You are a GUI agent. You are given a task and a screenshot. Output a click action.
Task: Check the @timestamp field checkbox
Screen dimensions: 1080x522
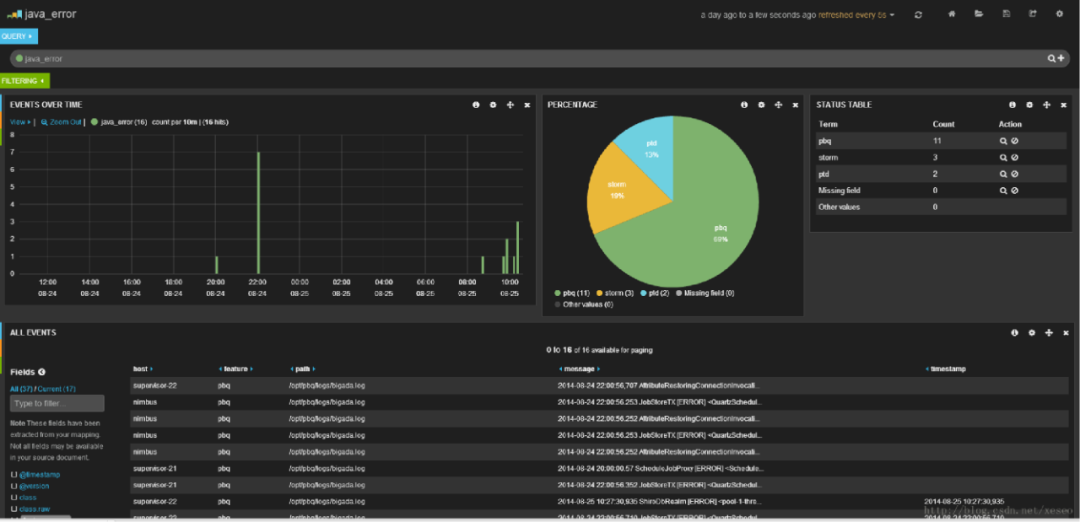pos(13,474)
